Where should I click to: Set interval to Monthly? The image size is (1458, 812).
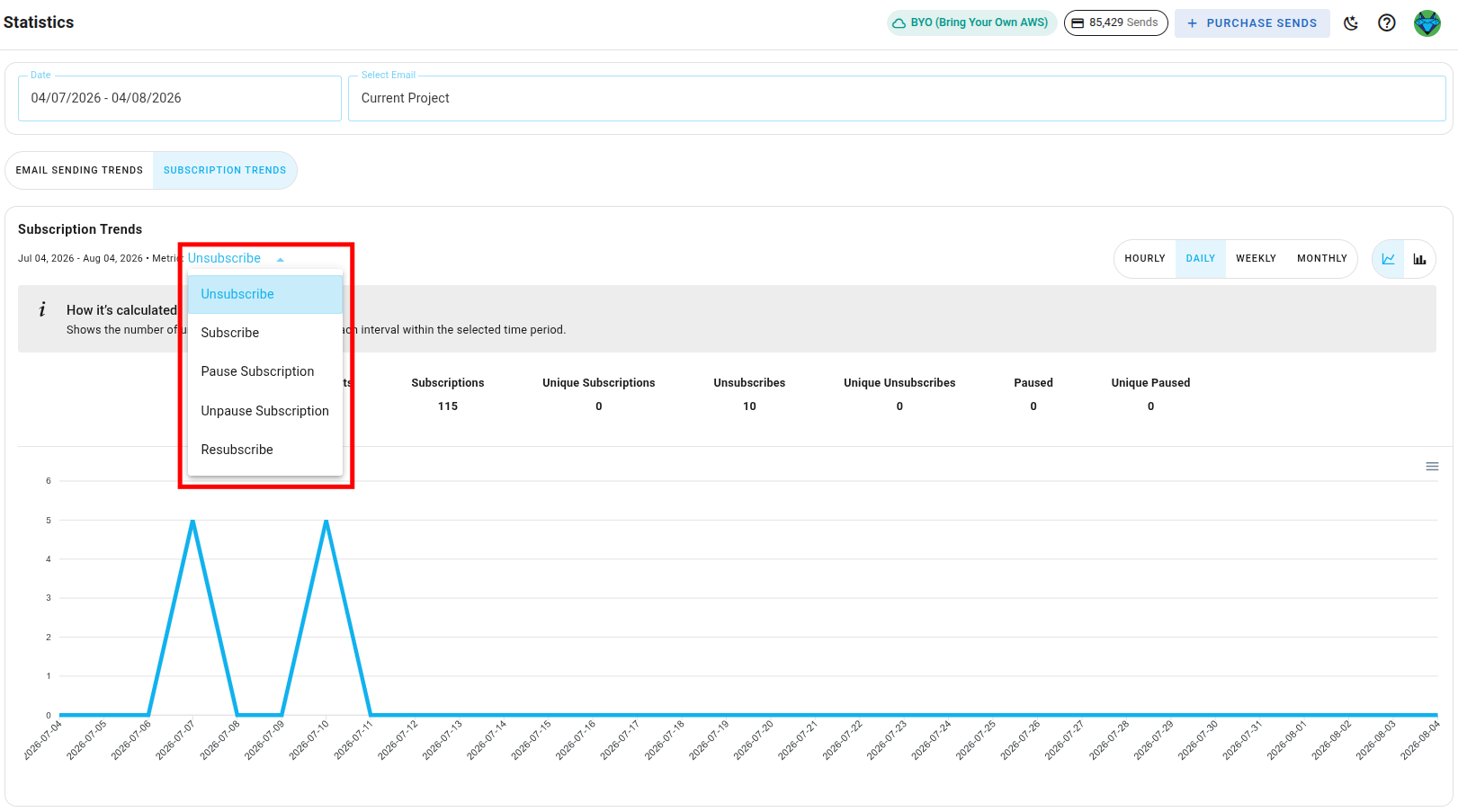click(1322, 259)
